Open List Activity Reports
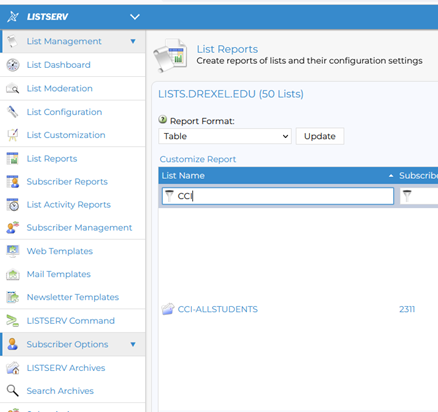 [x=69, y=205]
